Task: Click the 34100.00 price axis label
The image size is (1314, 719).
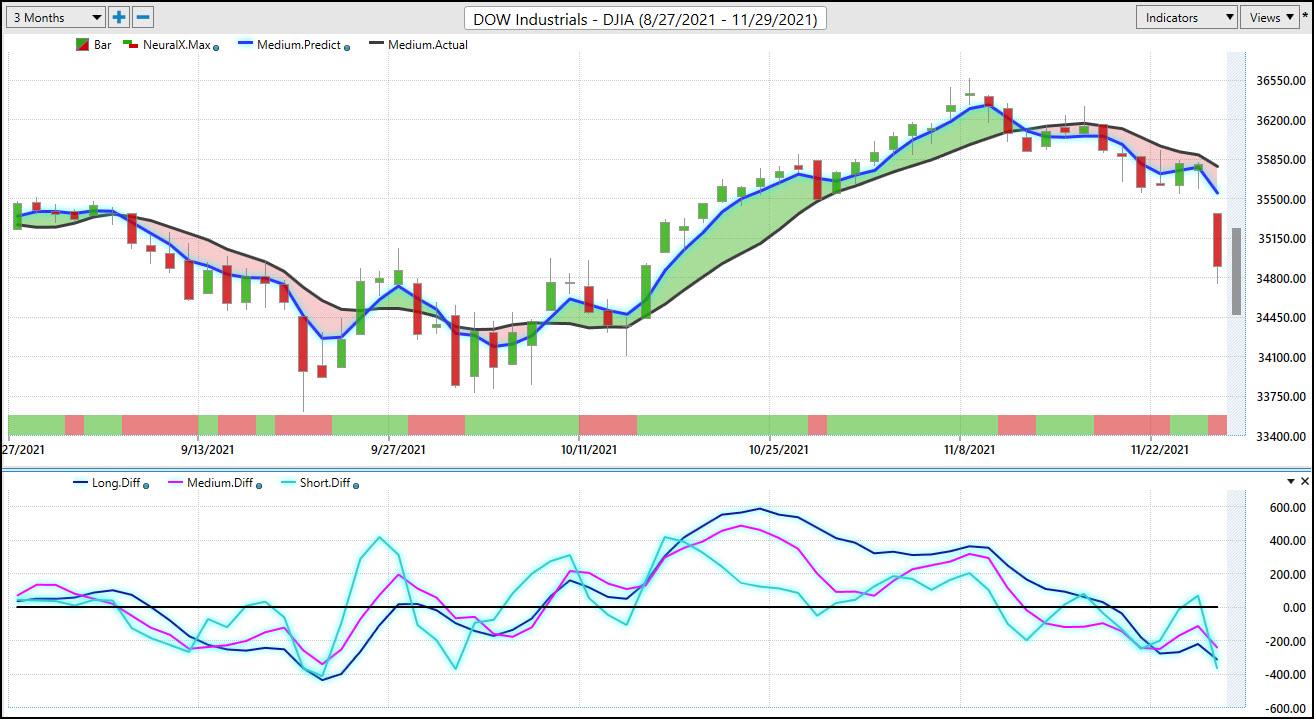Action: [1281, 357]
